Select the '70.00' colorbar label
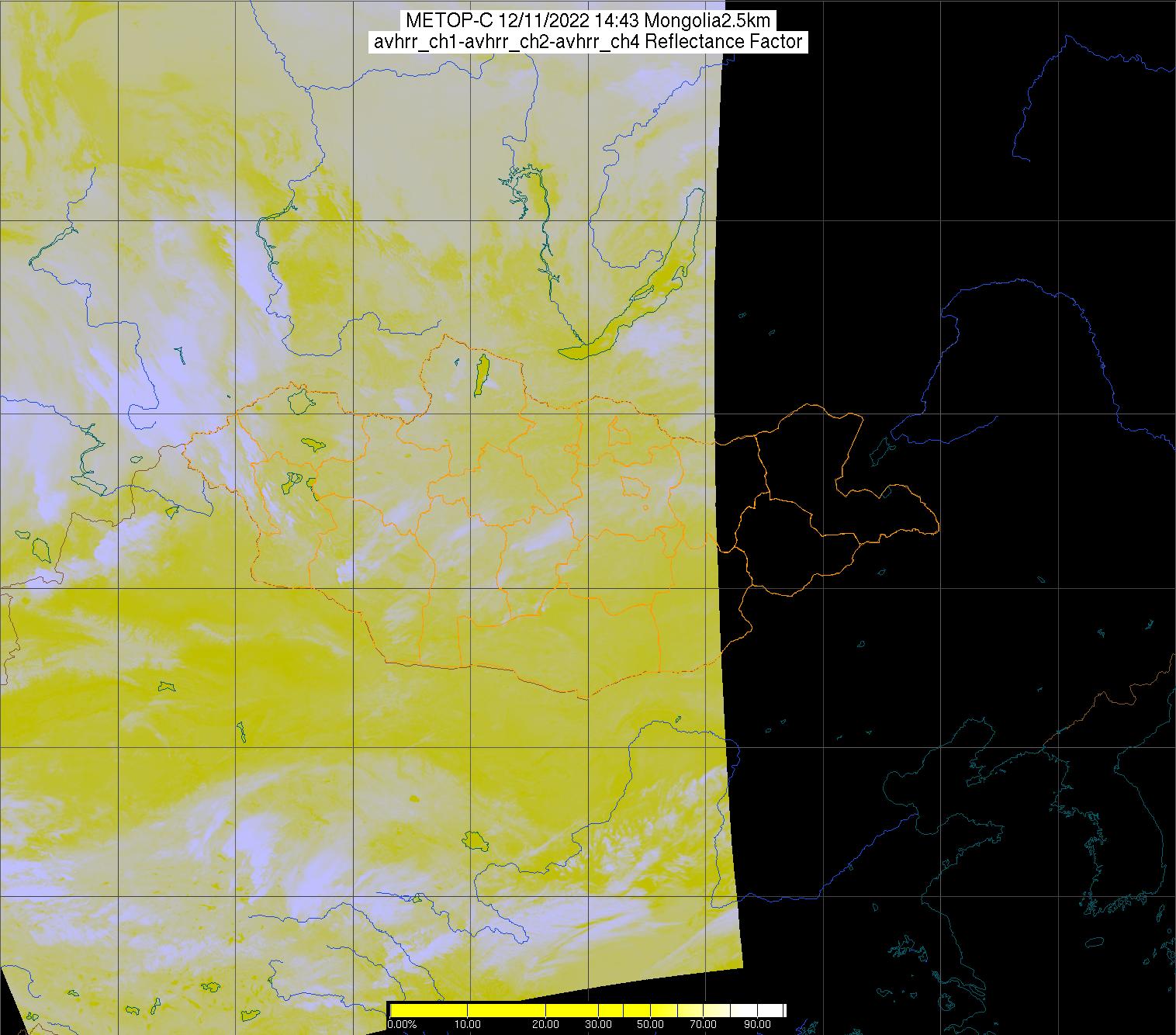Image resolution: width=1176 pixels, height=1035 pixels. click(704, 1024)
